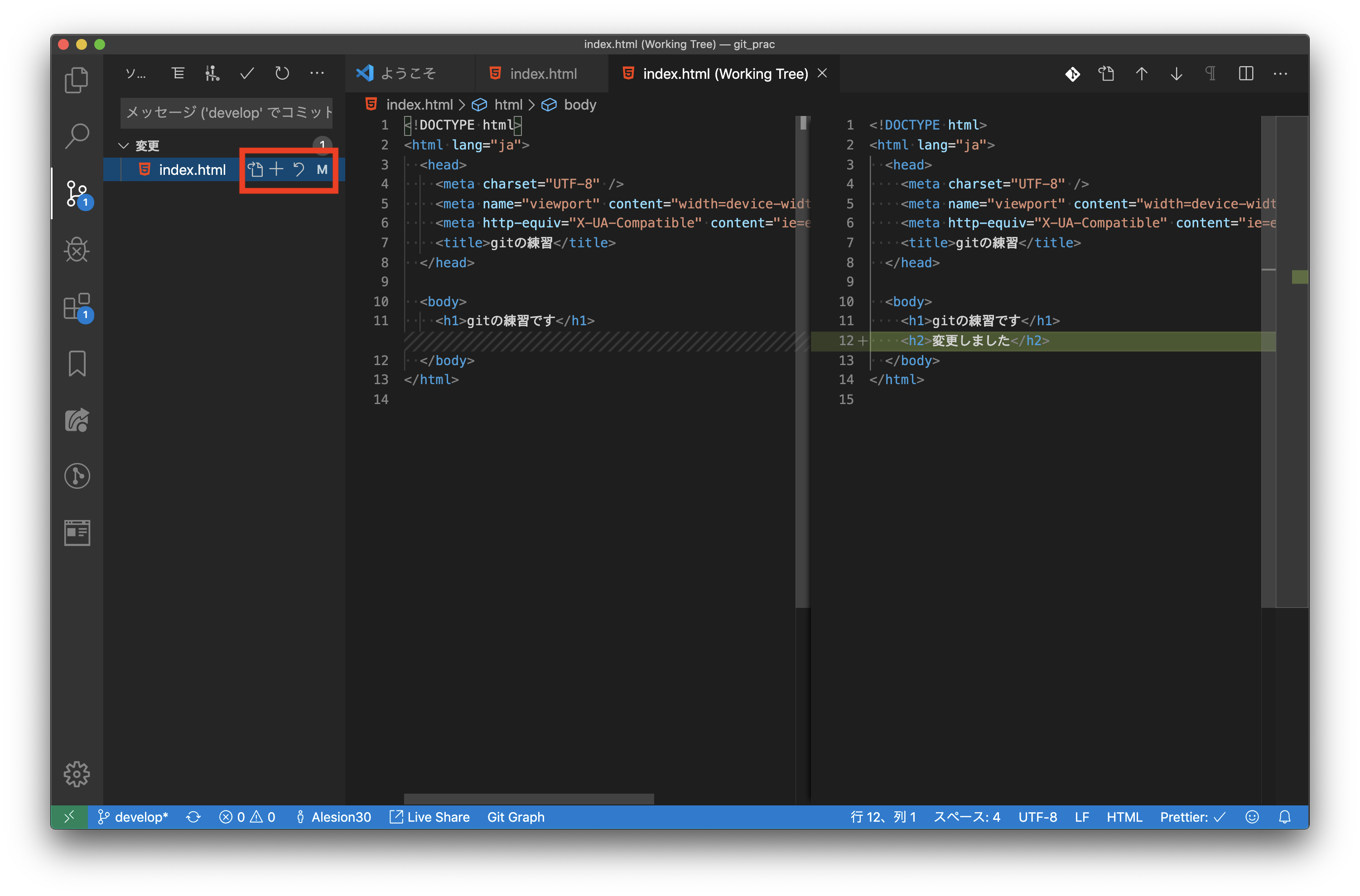This screenshot has height=896, width=1360.
Task: Open editor more actions ellipsis
Action: (1281, 74)
